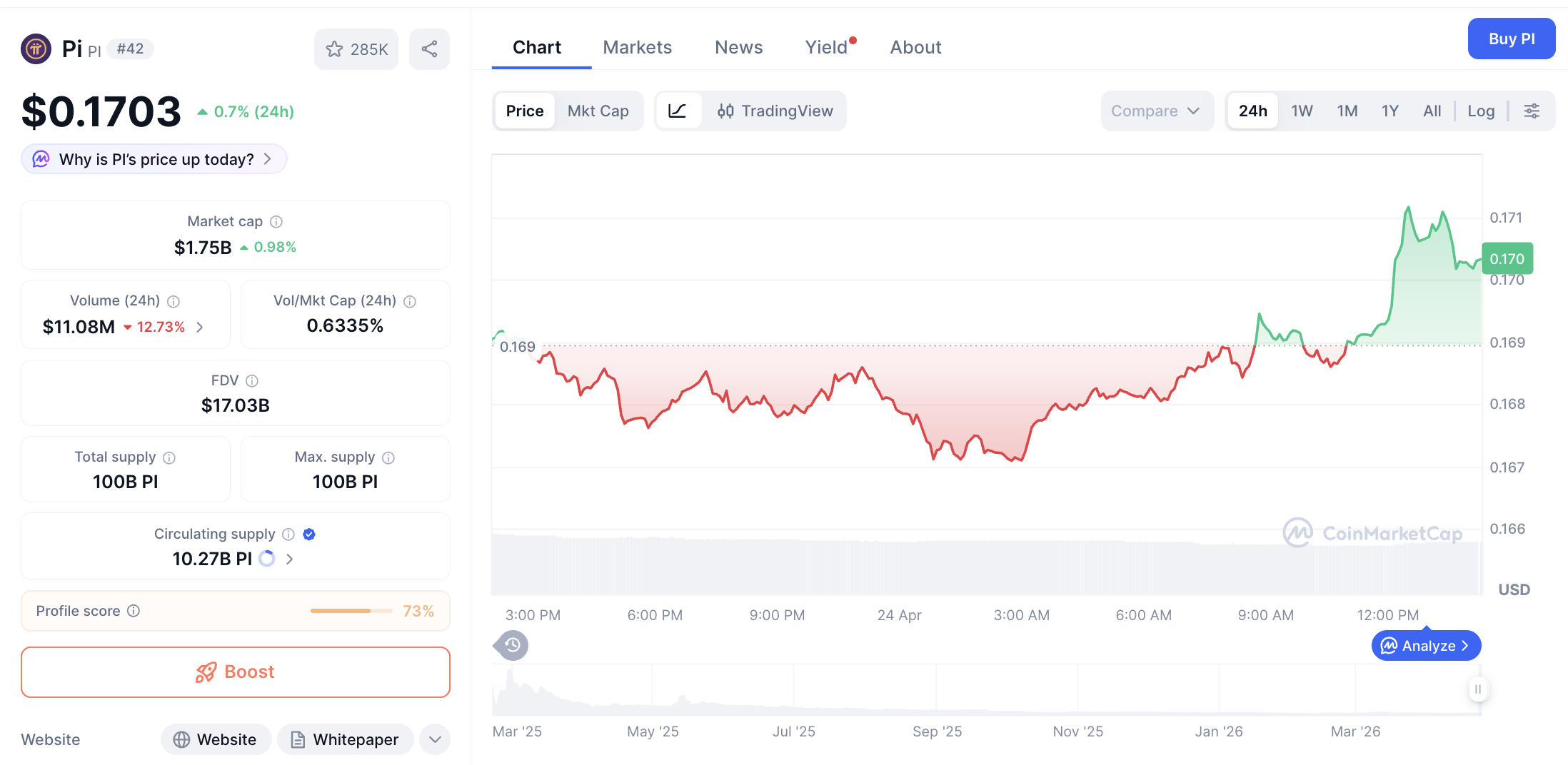The height and width of the screenshot is (765, 1568).
Task: Expand circulating supply details chevron
Action: pos(289,559)
